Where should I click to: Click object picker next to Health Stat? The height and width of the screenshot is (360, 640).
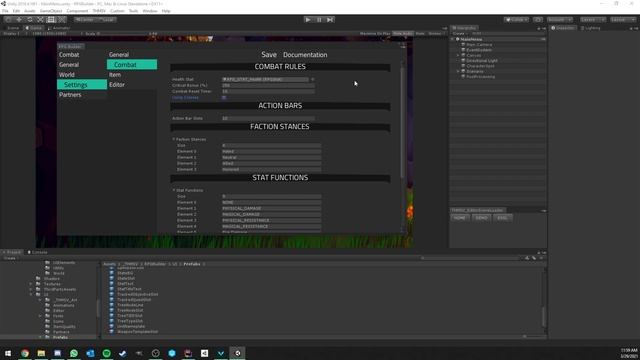pos(313,79)
